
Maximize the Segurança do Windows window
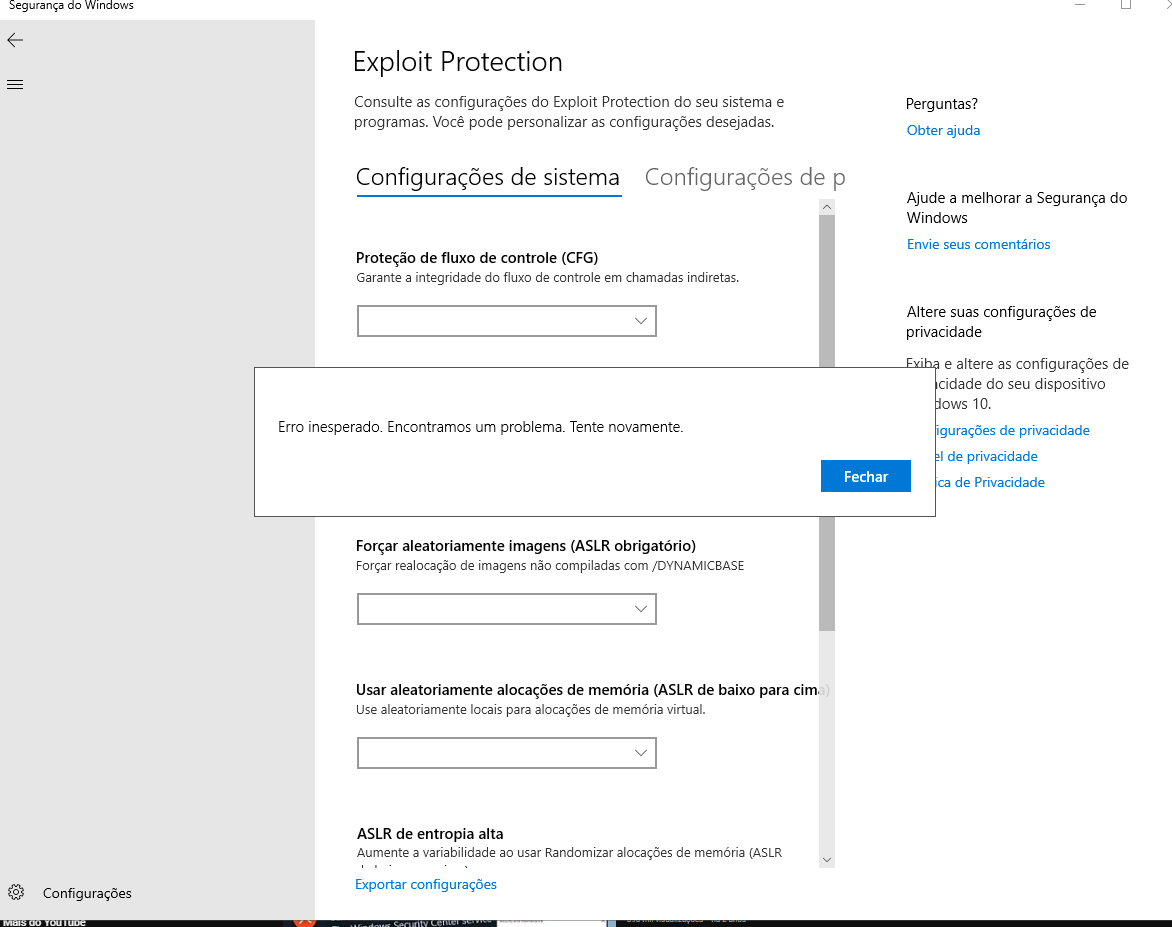(x=1126, y=5)
